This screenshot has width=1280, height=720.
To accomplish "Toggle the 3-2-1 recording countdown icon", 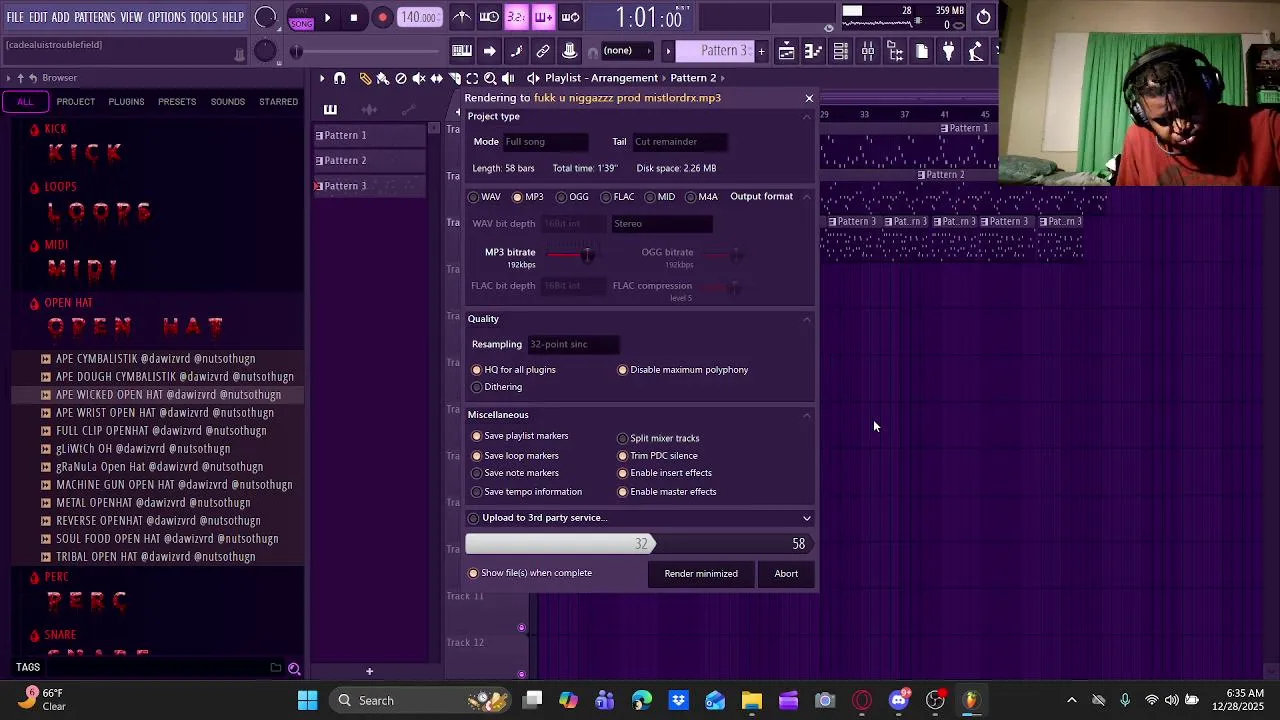I will tap(516, 17).
